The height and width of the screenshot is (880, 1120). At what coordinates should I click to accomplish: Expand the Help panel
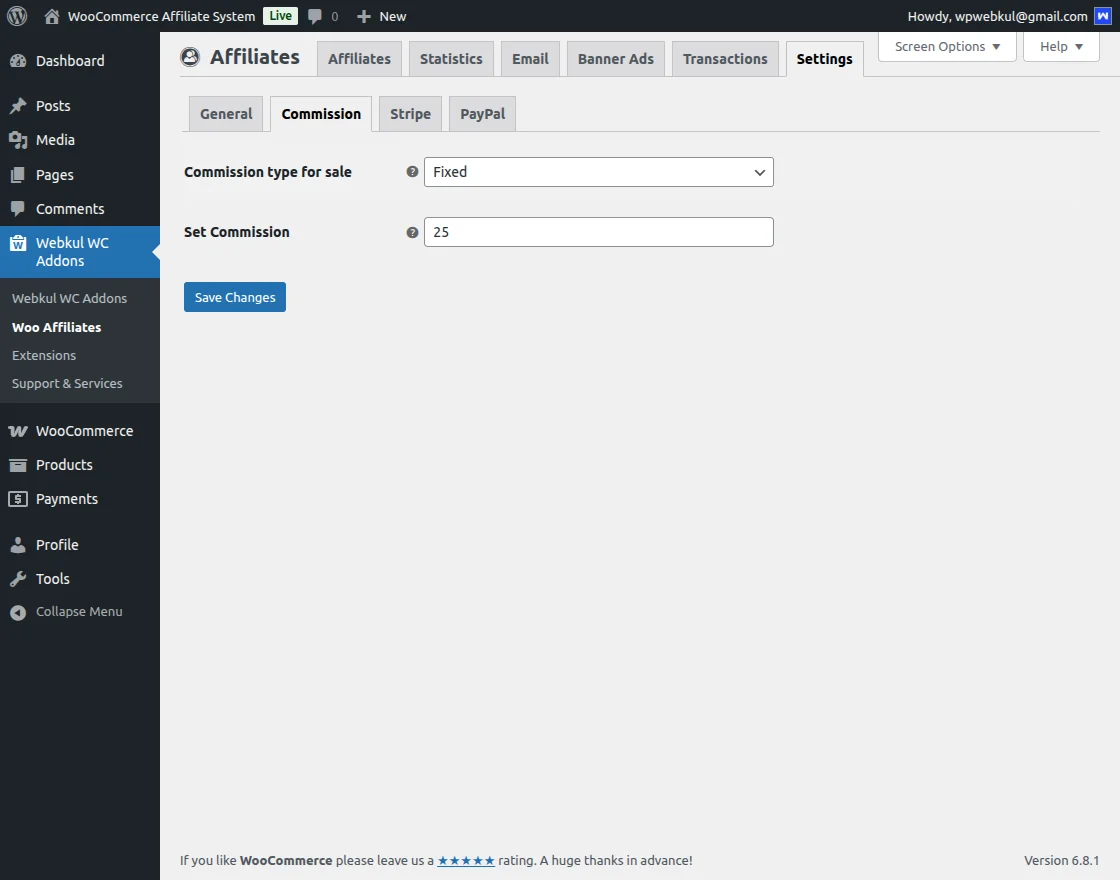[x=1061, y=46]
